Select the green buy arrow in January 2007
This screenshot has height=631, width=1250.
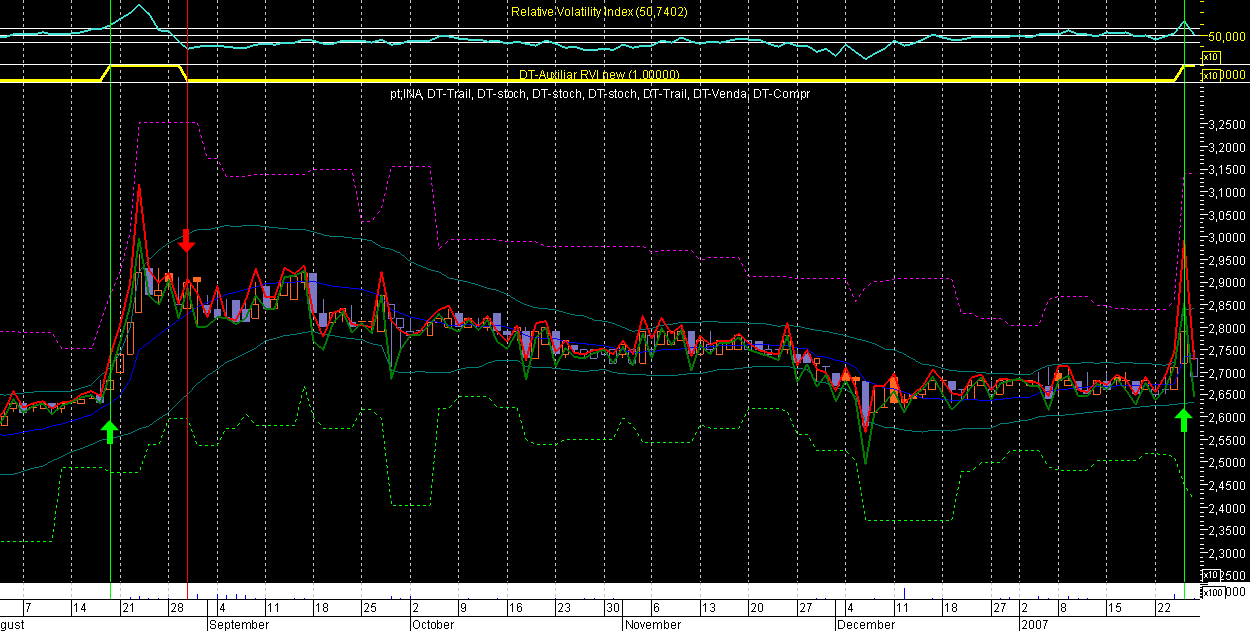click(x=1183, y=419)
